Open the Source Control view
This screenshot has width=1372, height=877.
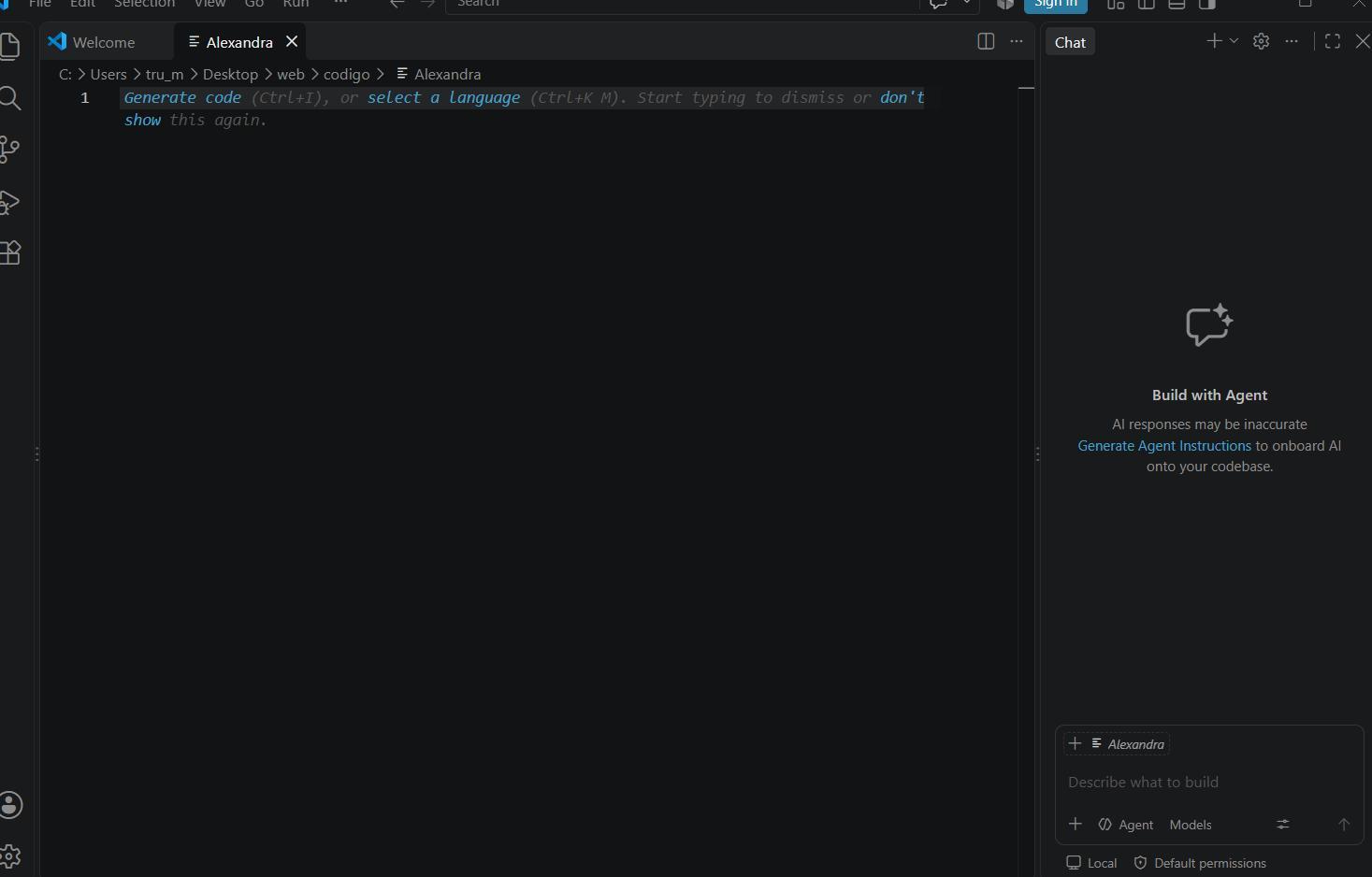pos(9,150)
